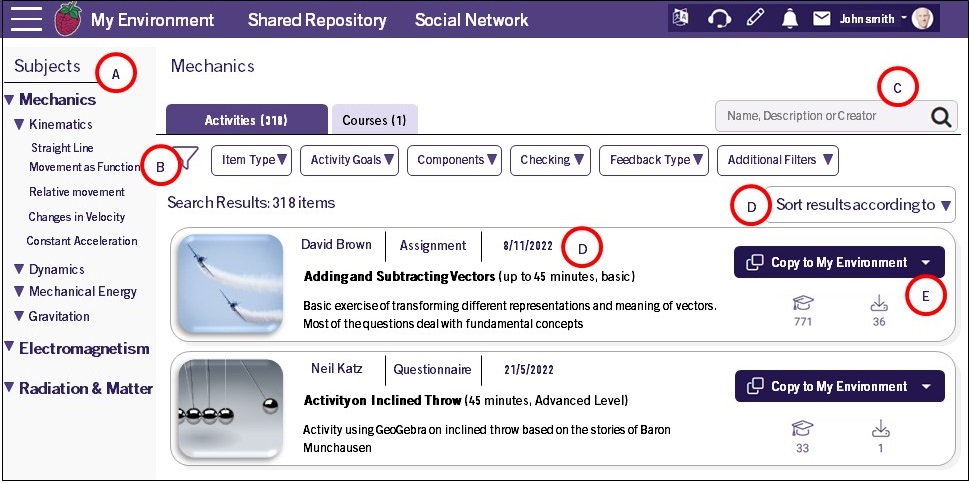Click the magnifying glass search icon

click(941, 117)
